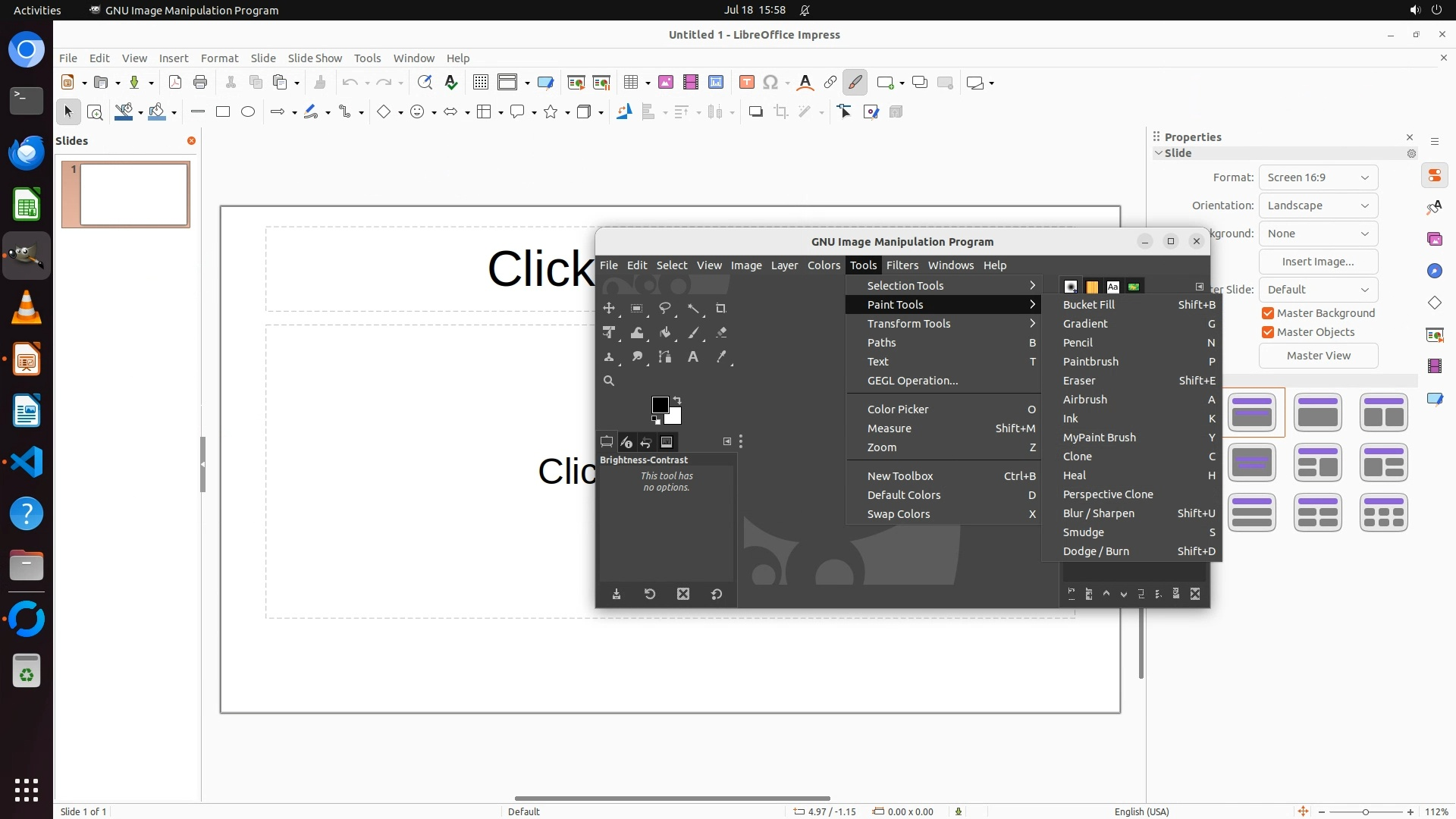Select the Fuzzy Select magic wand tool

[x=692, y=308]
